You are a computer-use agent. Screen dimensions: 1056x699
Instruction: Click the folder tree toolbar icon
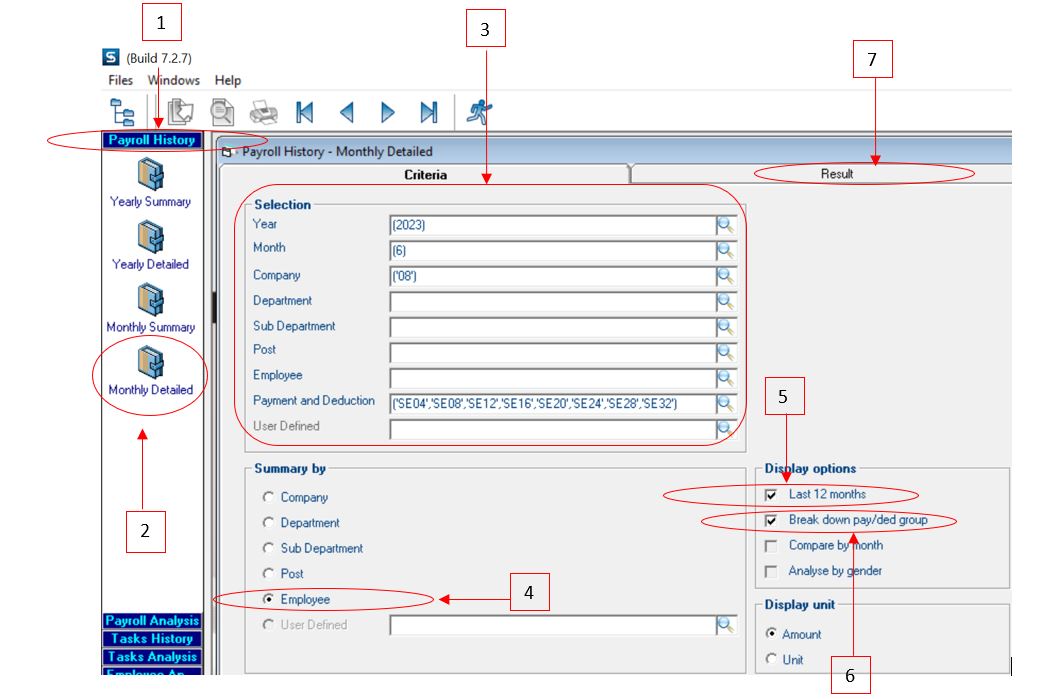pos(122,112)
